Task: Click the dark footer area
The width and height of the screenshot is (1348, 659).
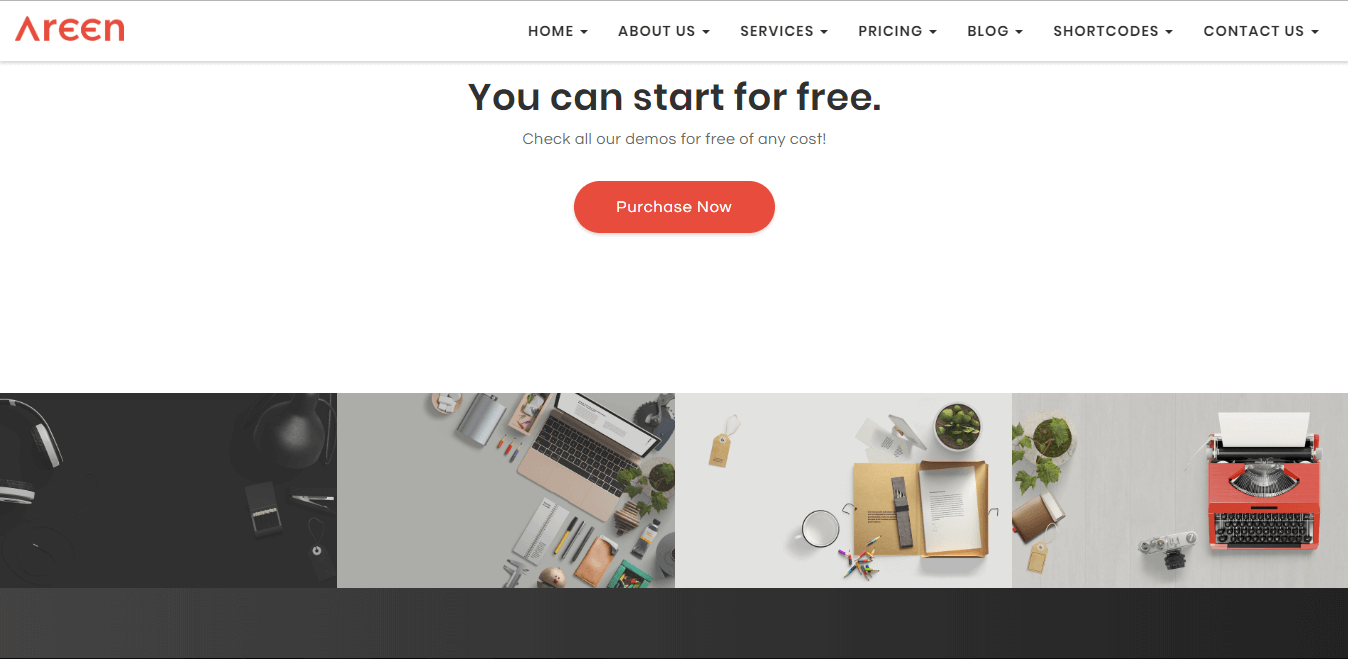Action: pyautogui.click(x=674, y=623)
